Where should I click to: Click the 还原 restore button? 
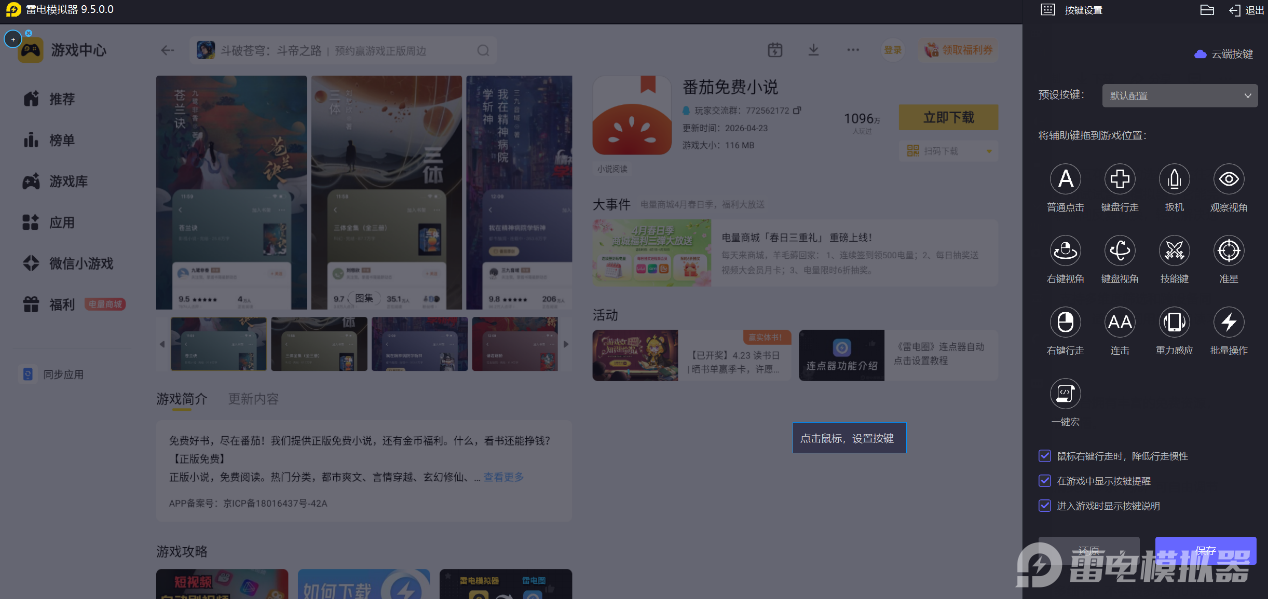pos(1089,551)
